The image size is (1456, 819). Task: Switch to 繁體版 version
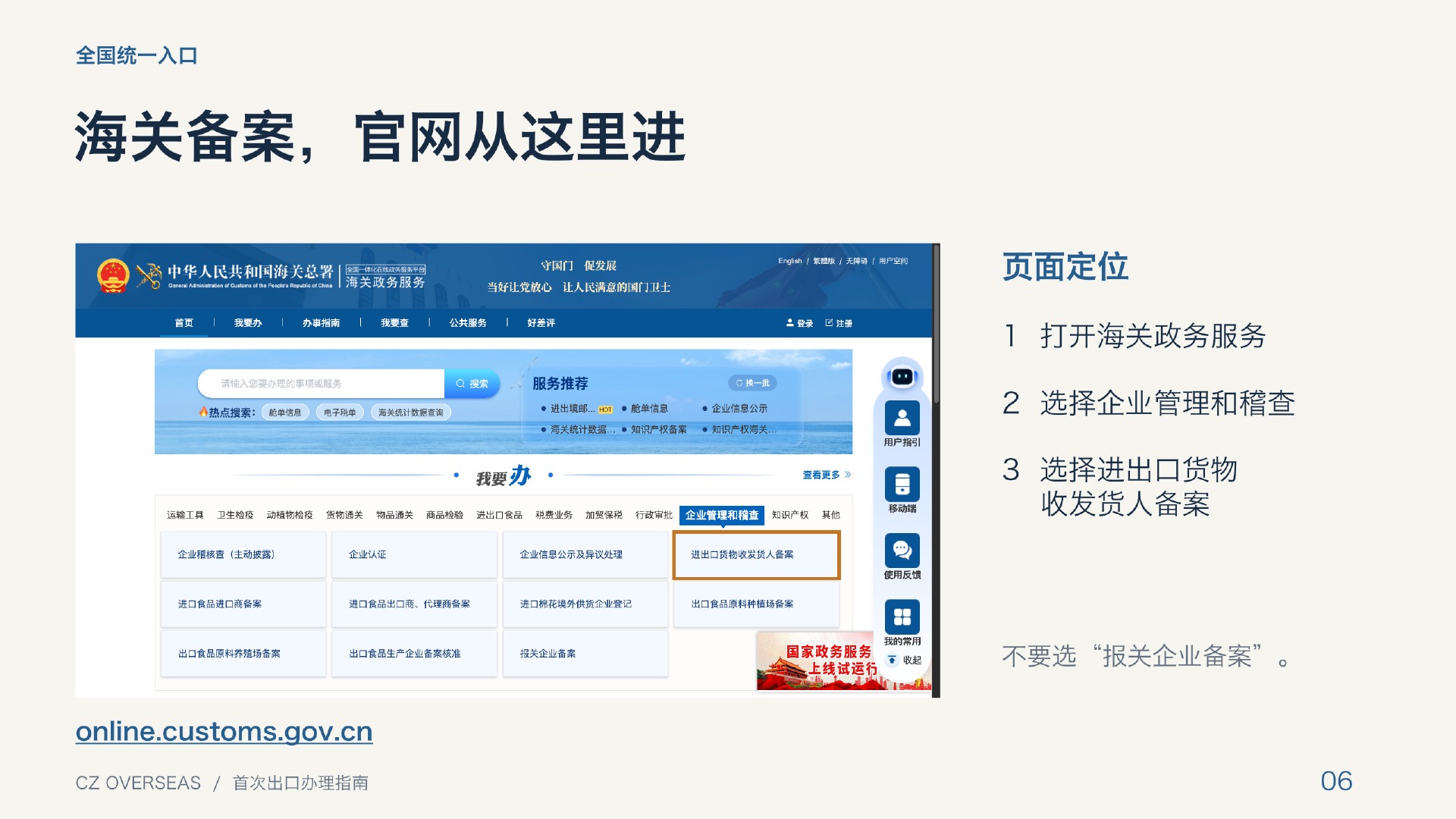pos(824,261)
